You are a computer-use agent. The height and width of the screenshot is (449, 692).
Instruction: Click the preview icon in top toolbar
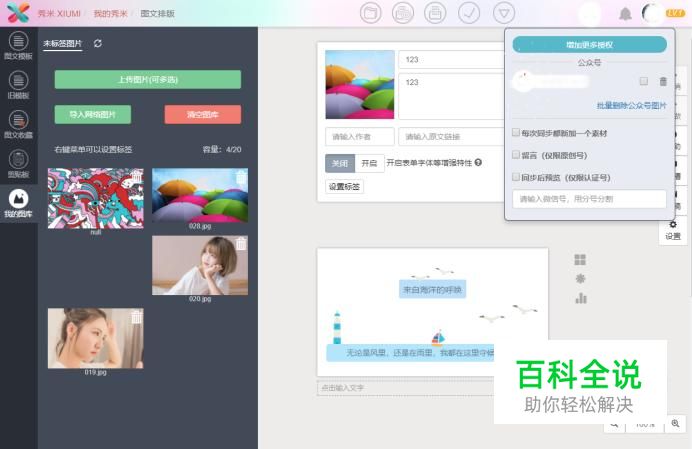(x=402, y=13)
